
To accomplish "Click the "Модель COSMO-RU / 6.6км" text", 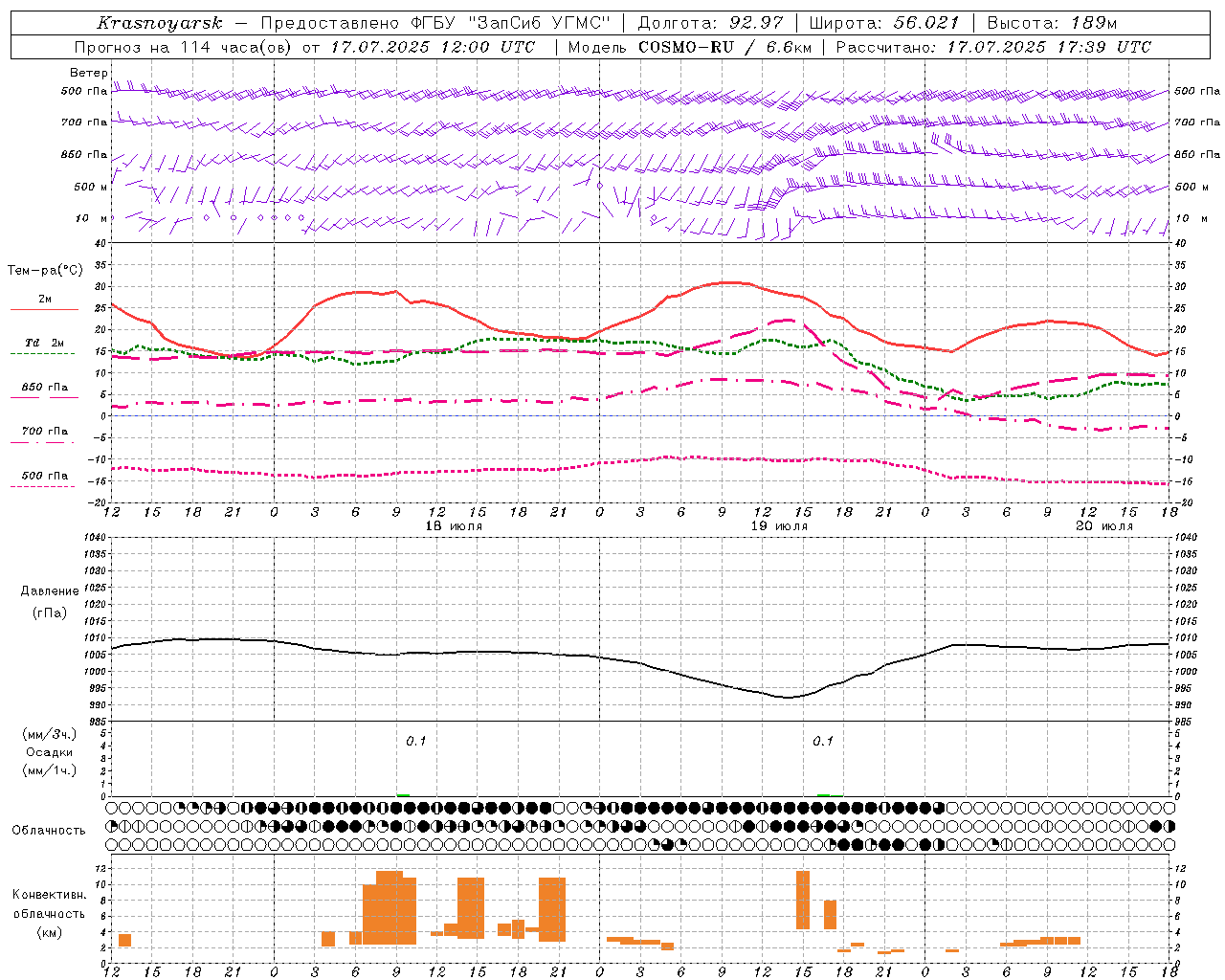I will coord(689,47).
